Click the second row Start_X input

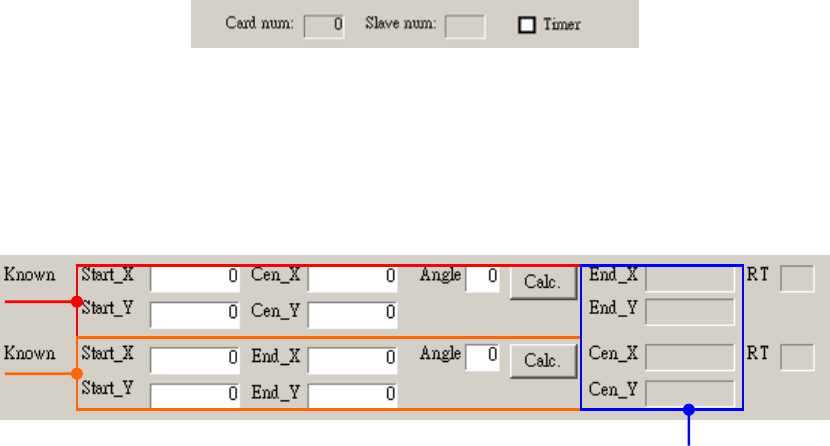click(x=195, y=359)
